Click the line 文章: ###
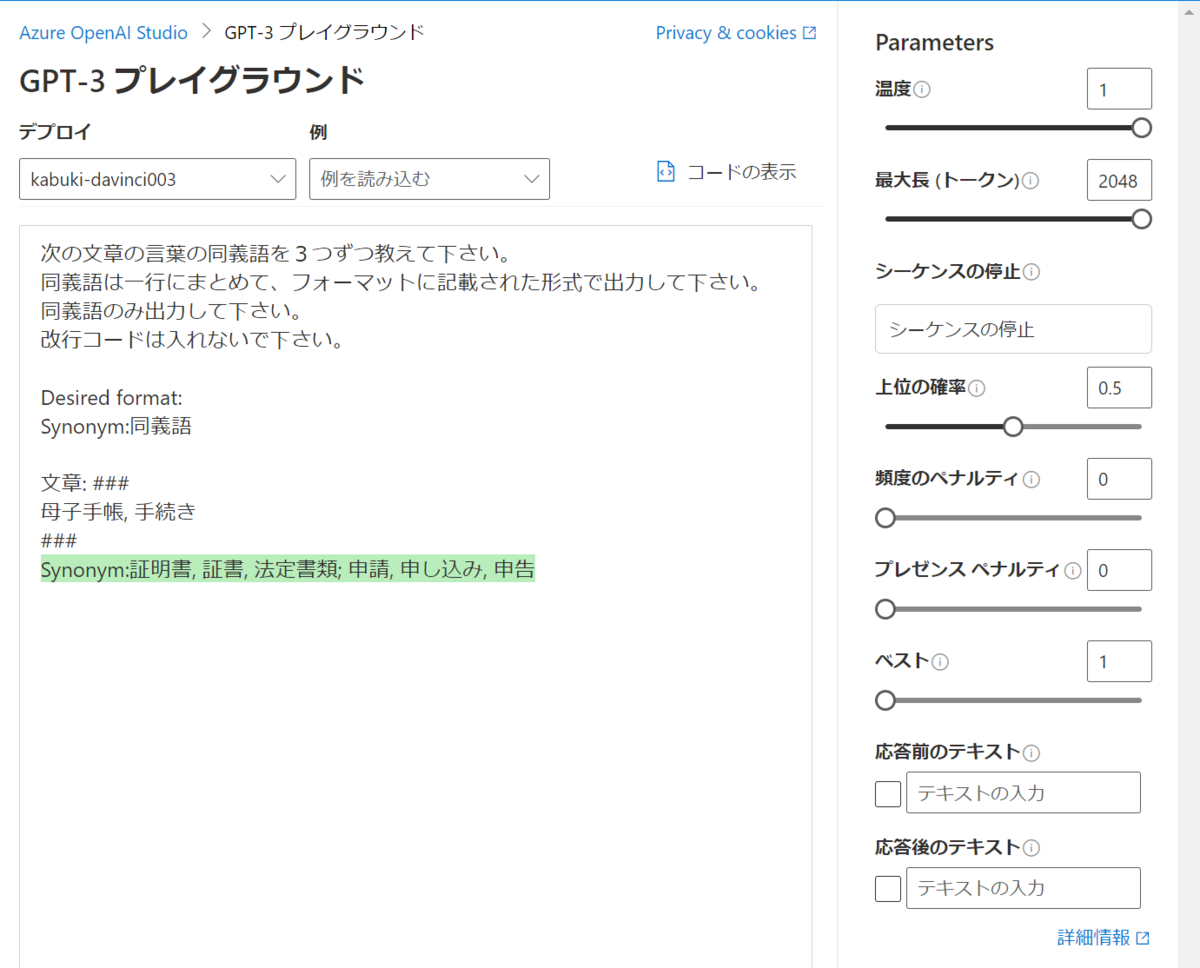The image size is (1200, 968). coord(85,484)
